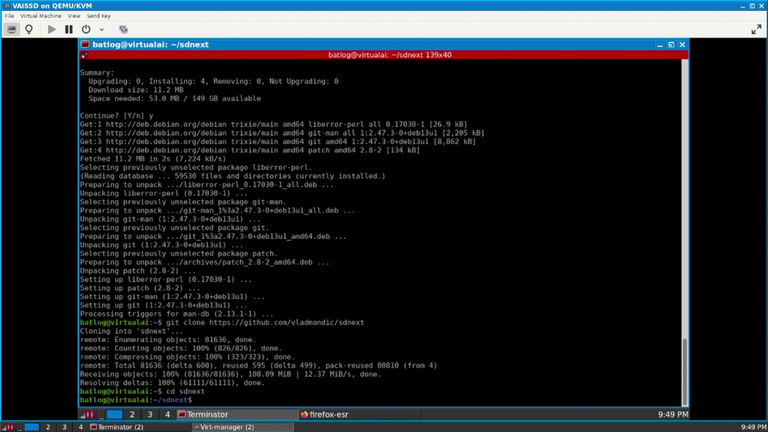Click the 'Summary:' line in terminal
This screenshot has height=432, width=768.
pyautogui.click(x=97, y=72)
